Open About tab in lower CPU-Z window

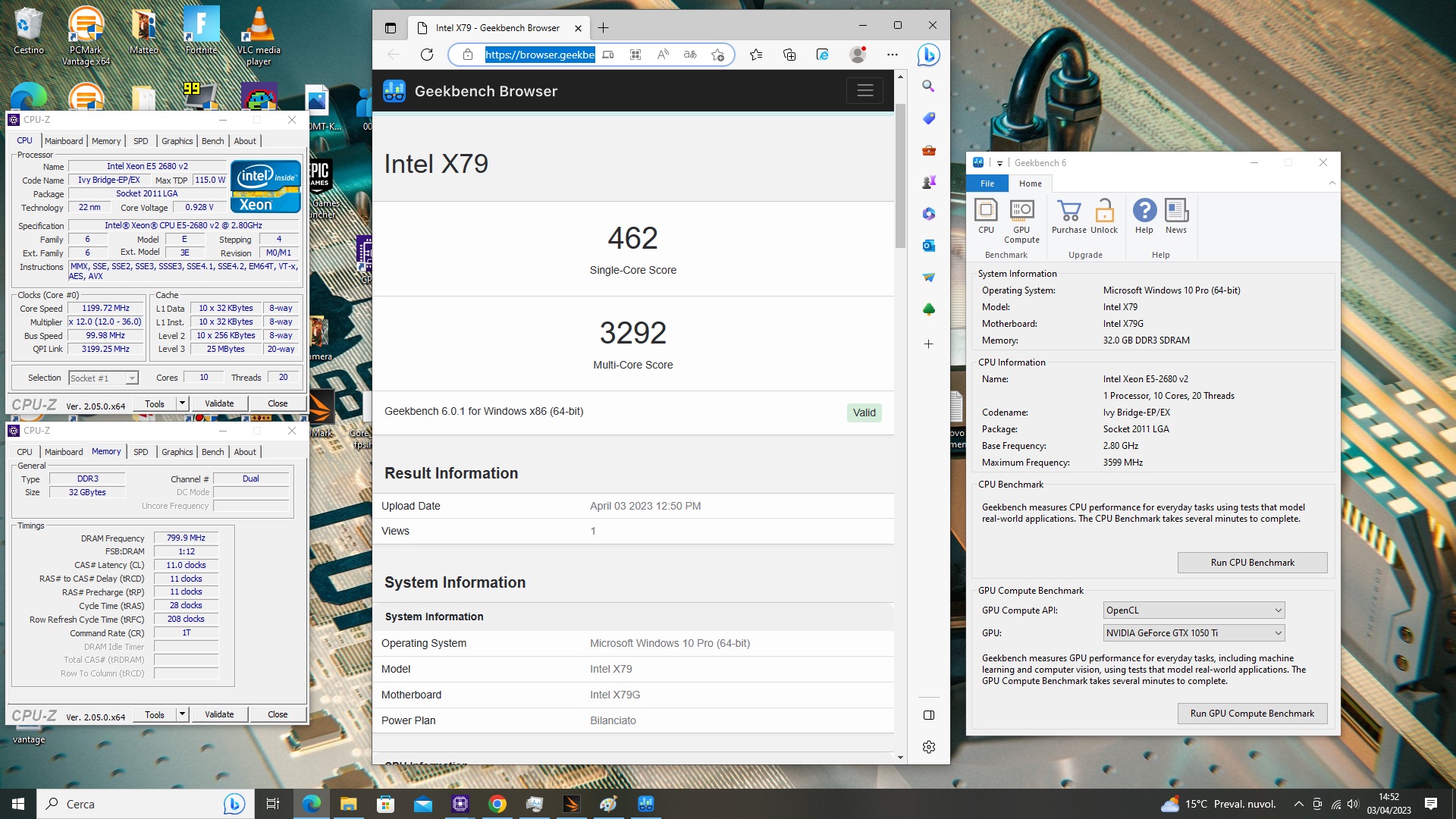point(245,452)
